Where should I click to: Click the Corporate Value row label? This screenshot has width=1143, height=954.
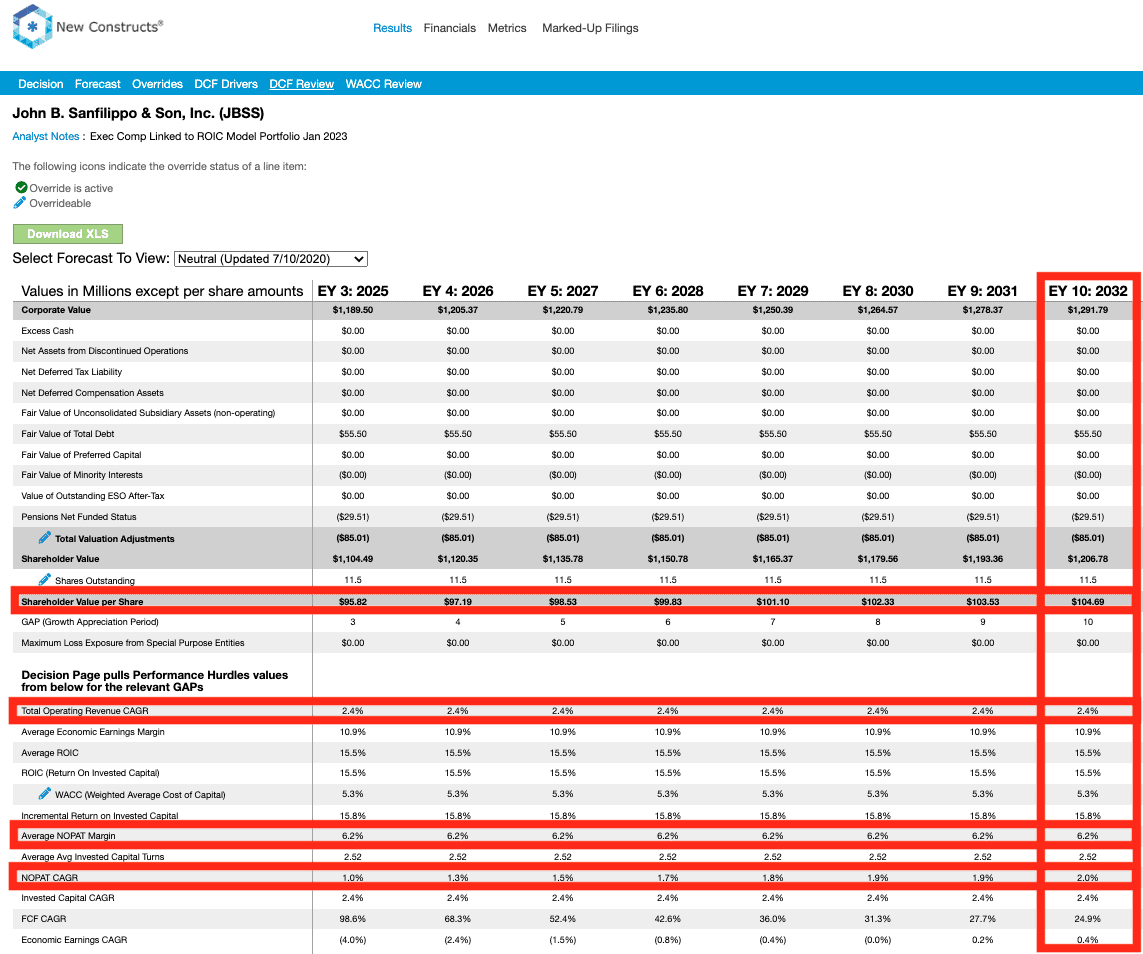56,310
